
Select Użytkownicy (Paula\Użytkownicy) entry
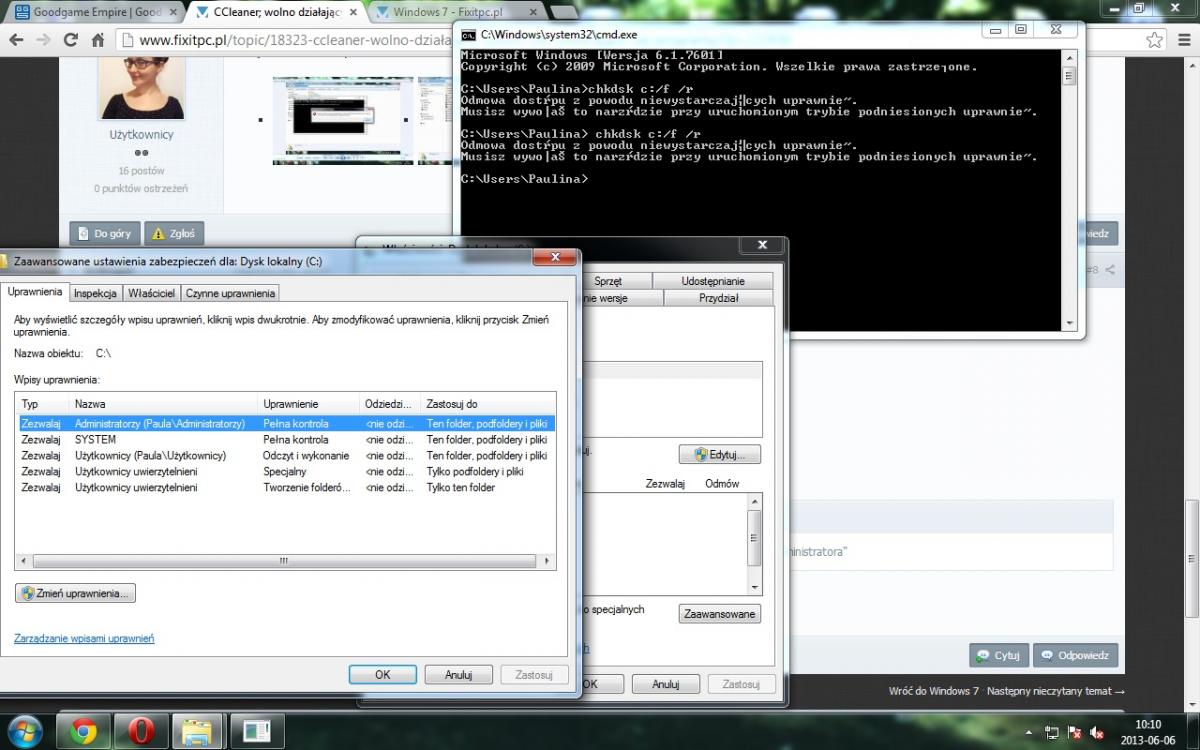[287, 456]
